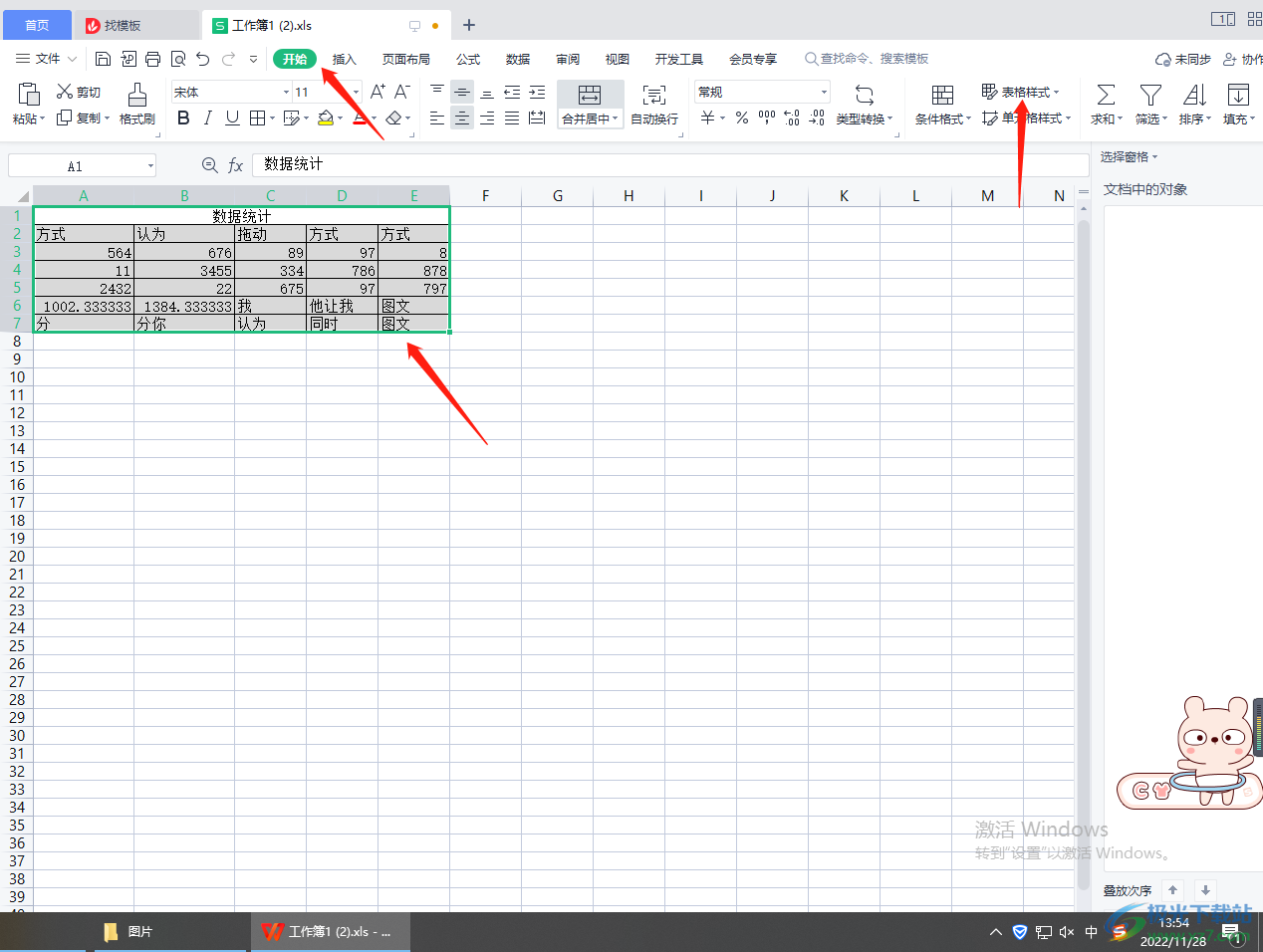Screen dimensions: 1263x952
Task: Switch to the 插入 ribbon tab
Action: point(344,59)
